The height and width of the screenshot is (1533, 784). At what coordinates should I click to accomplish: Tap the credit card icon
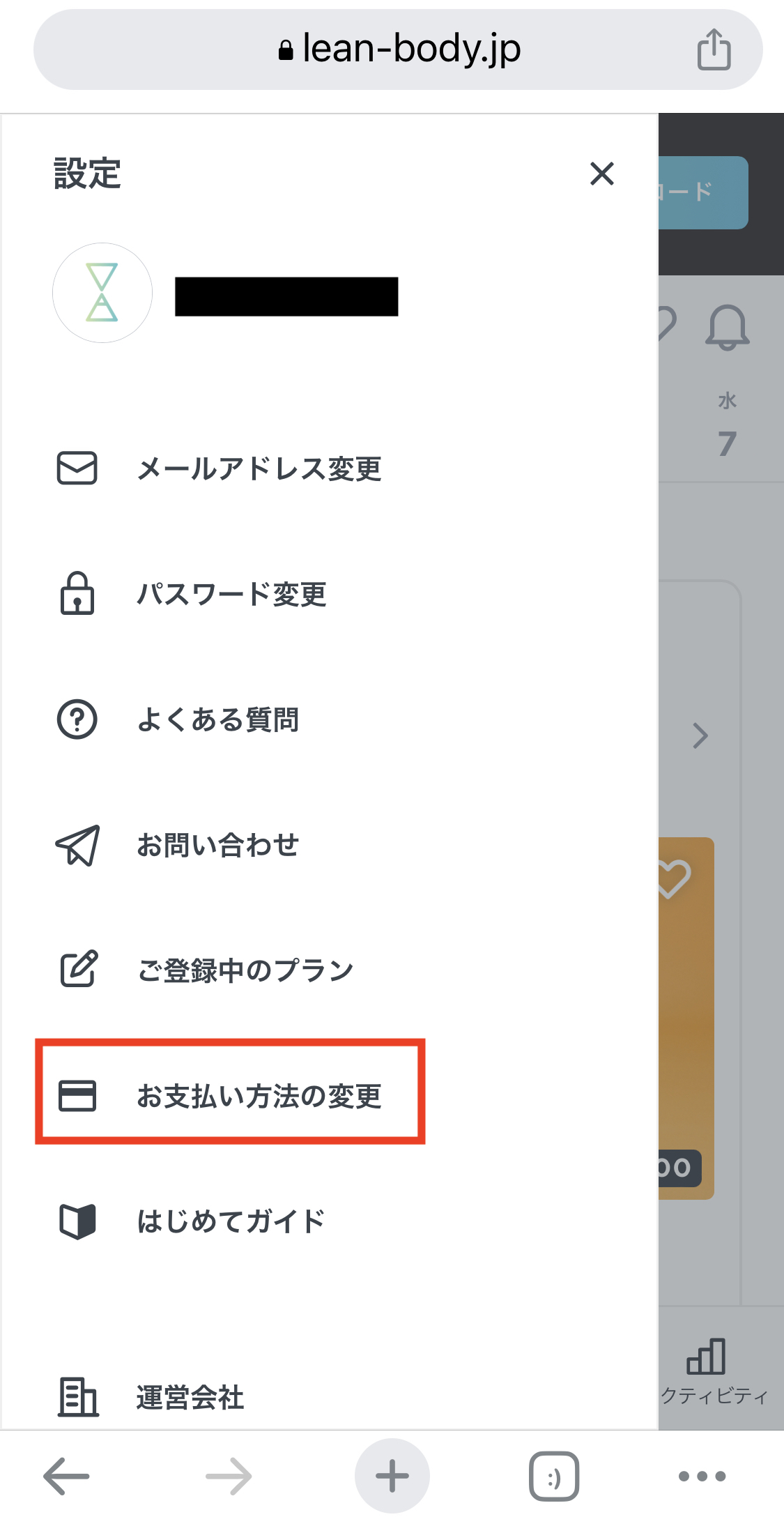tap(77, 1095)
